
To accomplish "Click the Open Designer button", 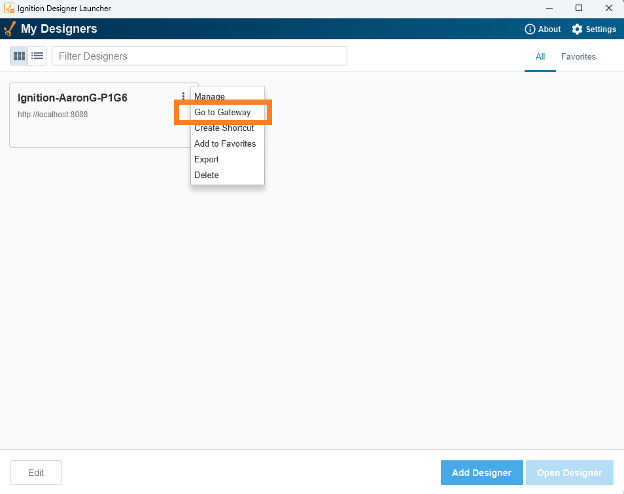I will click(569, 473).
